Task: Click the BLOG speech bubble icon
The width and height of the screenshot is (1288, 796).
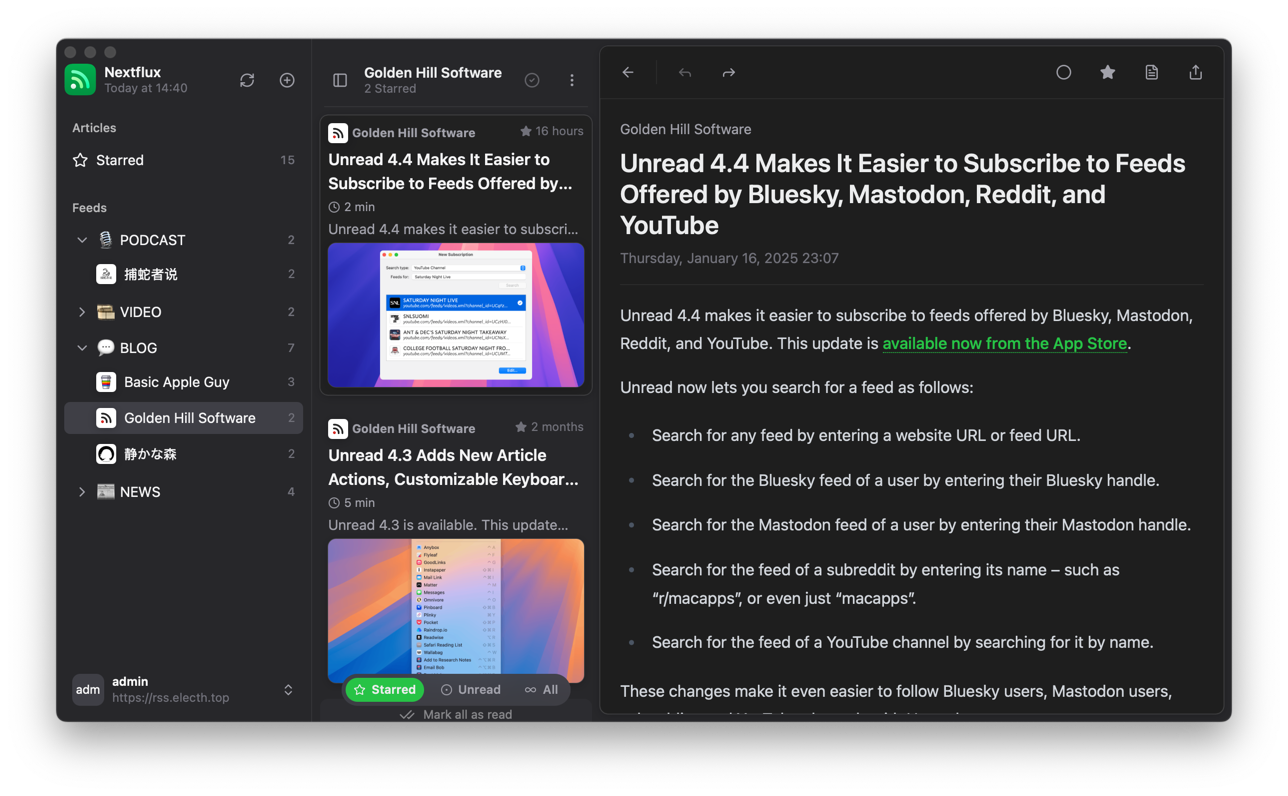Action: click(x=105, y=348)
